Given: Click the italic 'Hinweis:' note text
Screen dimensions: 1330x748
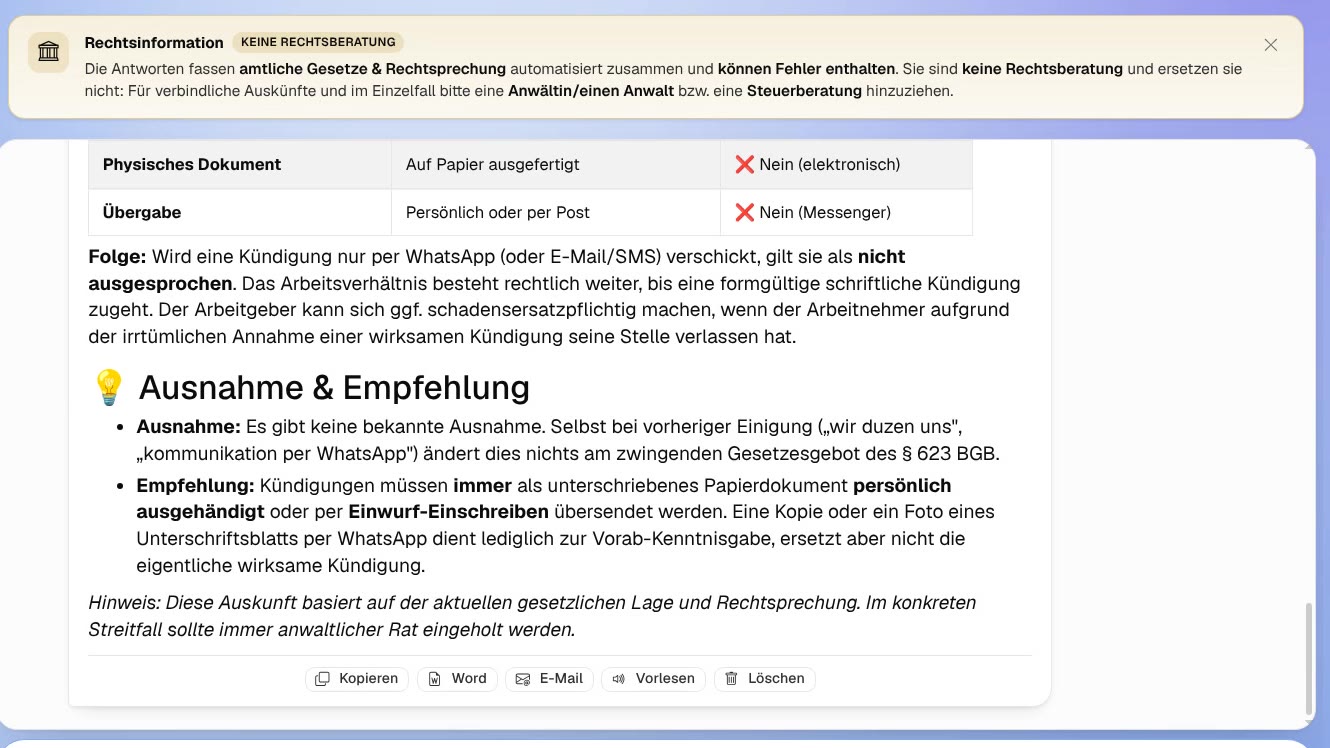Looking at the screenshot, I should (532, 616).
